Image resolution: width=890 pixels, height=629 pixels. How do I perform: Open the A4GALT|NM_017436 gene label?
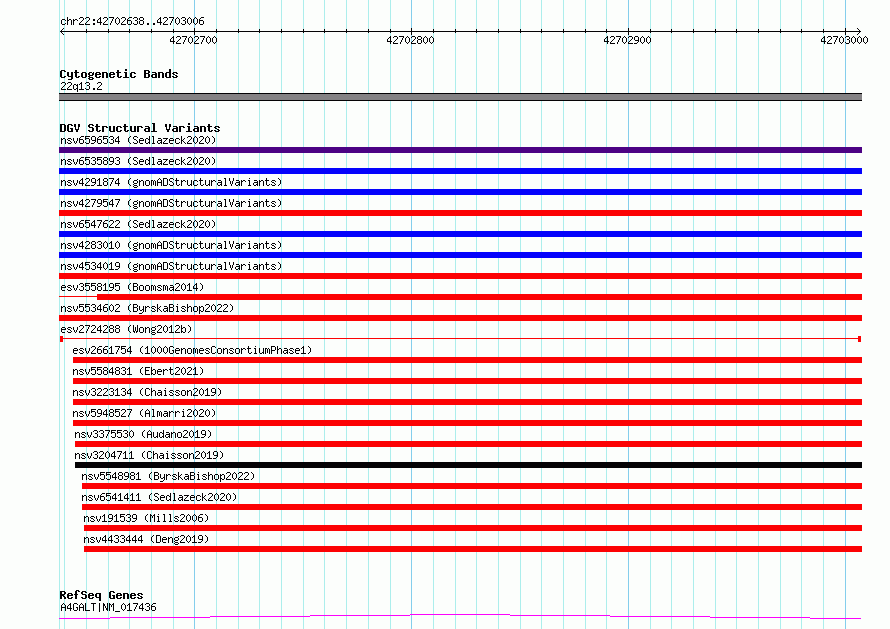pyautogui.click(x=108, y=607)
